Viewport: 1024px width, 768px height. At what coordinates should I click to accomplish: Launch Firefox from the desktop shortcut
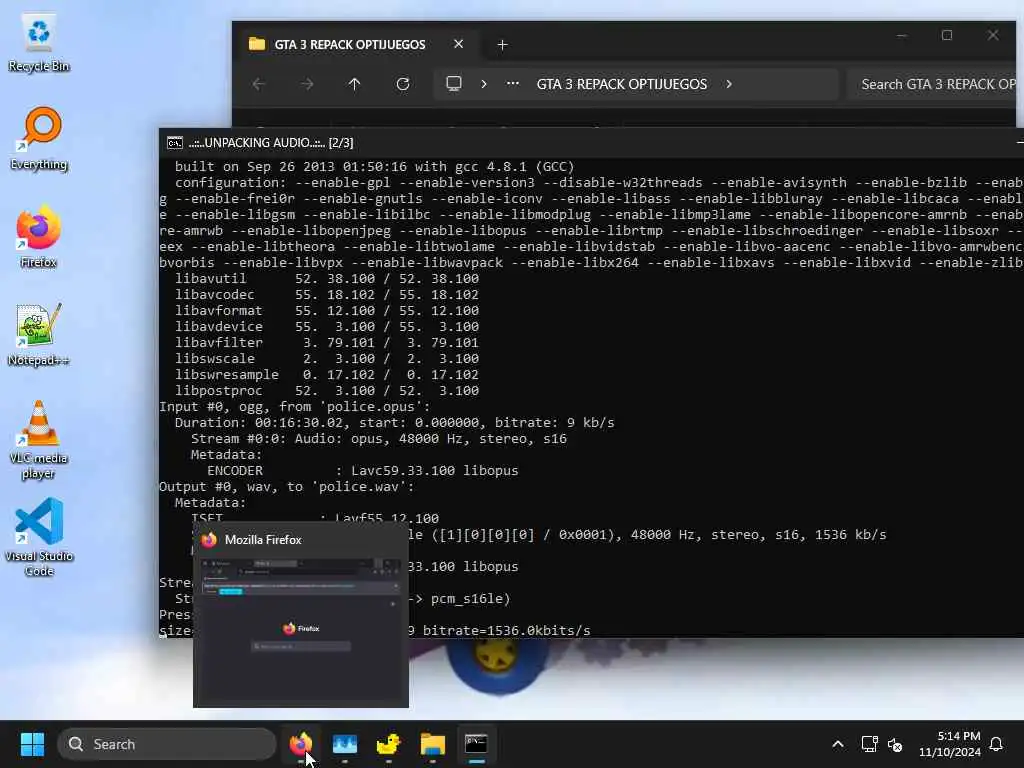coord(39,237)
